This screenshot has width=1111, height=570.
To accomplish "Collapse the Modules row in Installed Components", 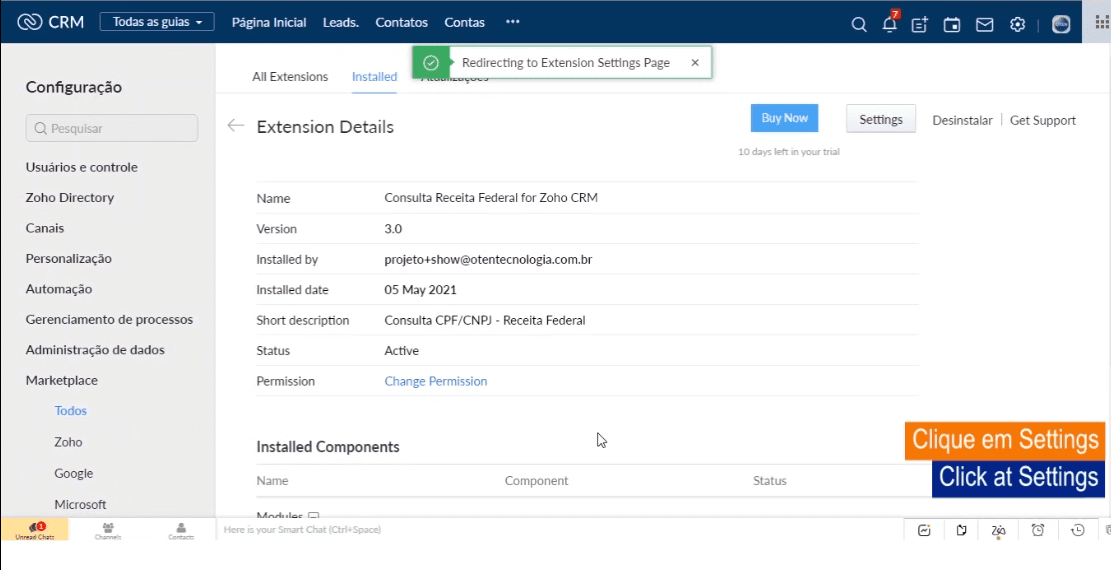I will point(313,515).
